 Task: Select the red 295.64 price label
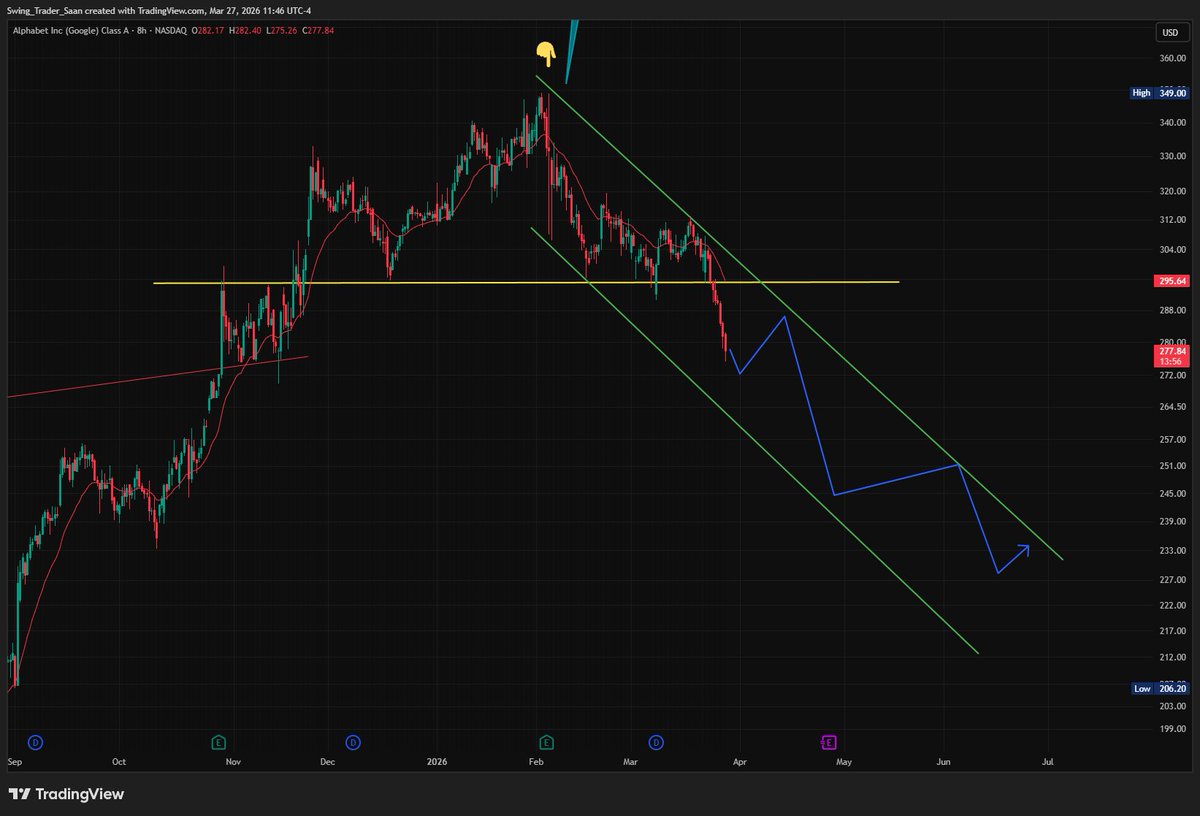tap(1172, 283)
